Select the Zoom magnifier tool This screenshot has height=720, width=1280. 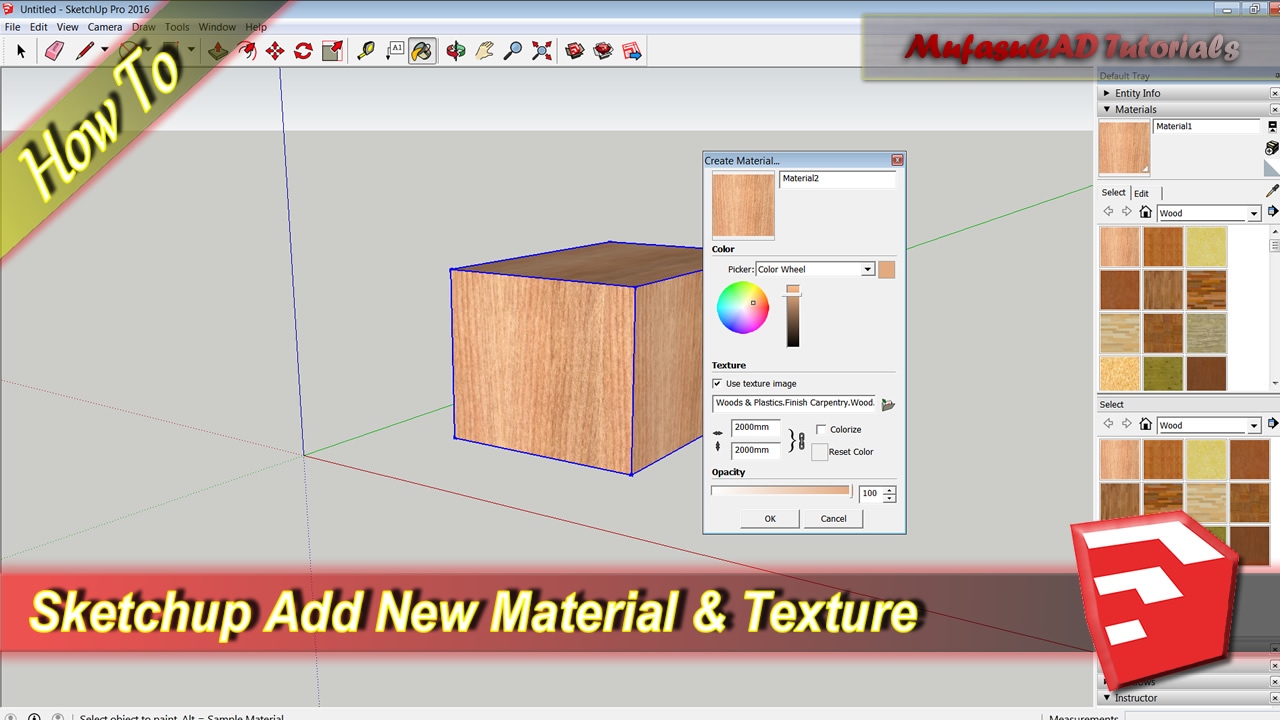[x=513, y=51]
